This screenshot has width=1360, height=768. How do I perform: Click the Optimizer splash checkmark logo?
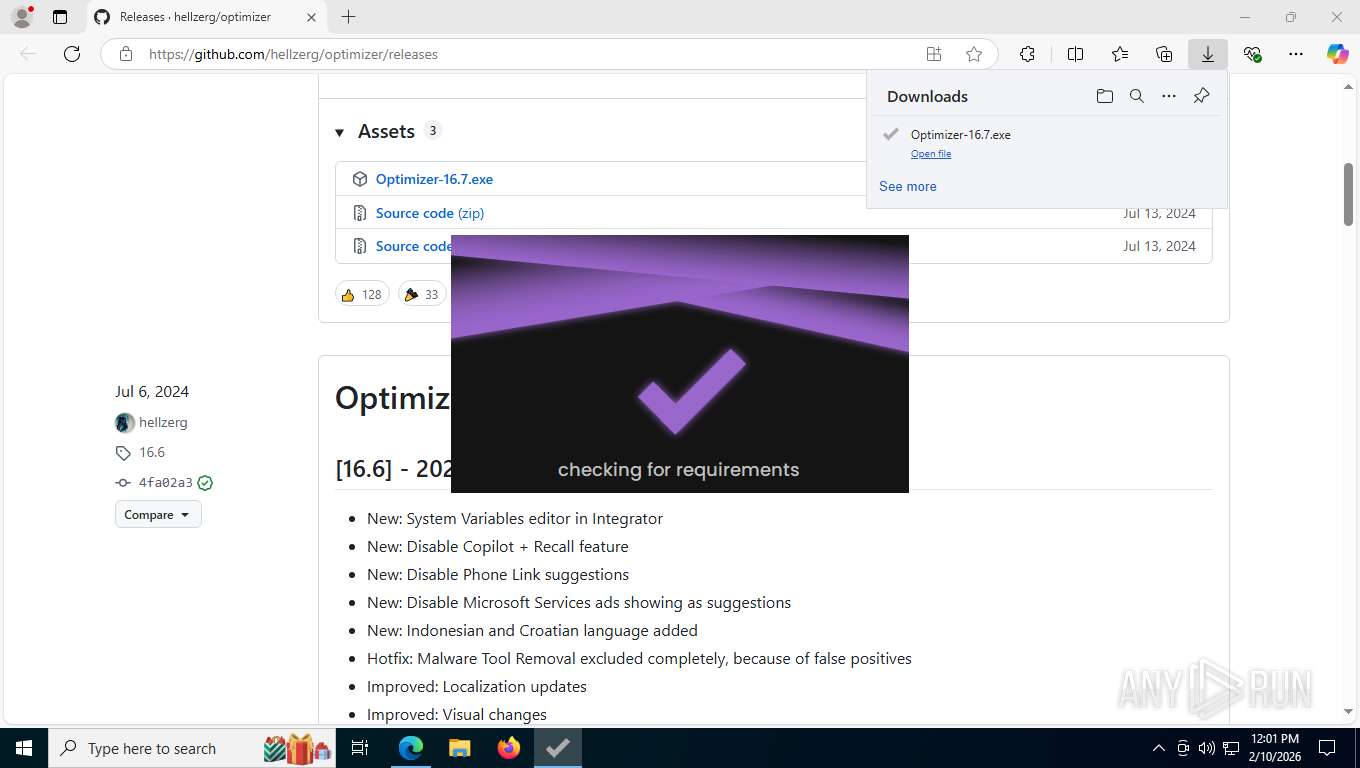[692, 392]
